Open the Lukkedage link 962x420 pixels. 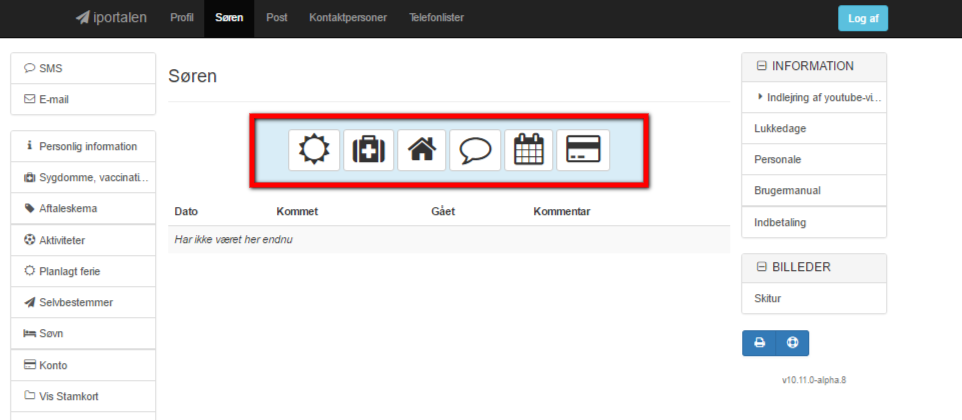pos(814,129)
